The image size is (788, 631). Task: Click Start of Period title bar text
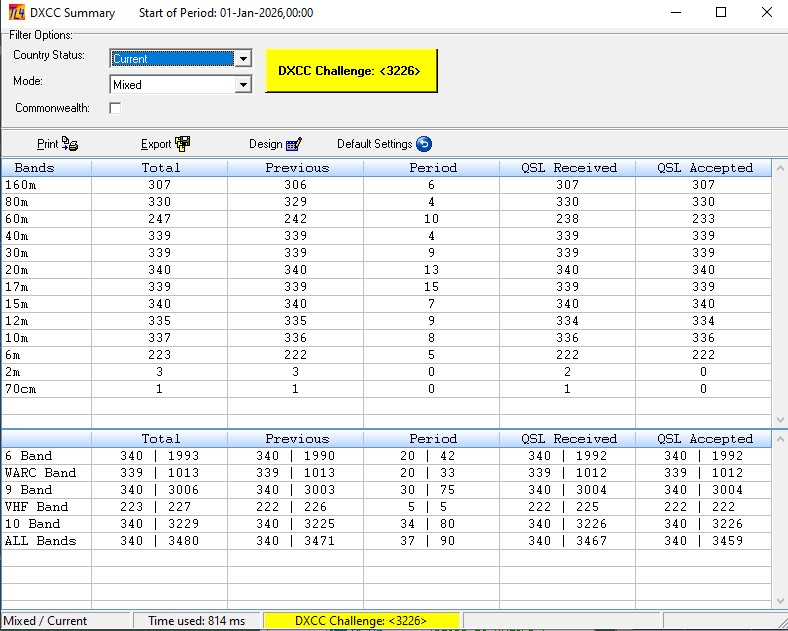point(226,13)
